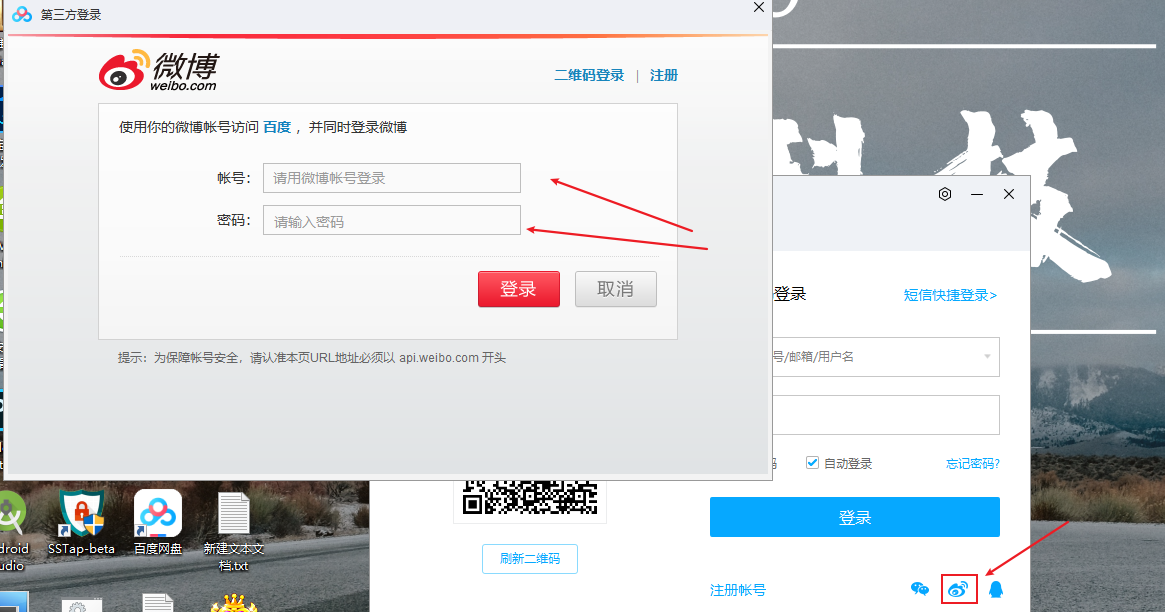Select the 新建文本文档.txt desktop file
The height and width of the screenshot is (612, 1165).
click(234, 528)
